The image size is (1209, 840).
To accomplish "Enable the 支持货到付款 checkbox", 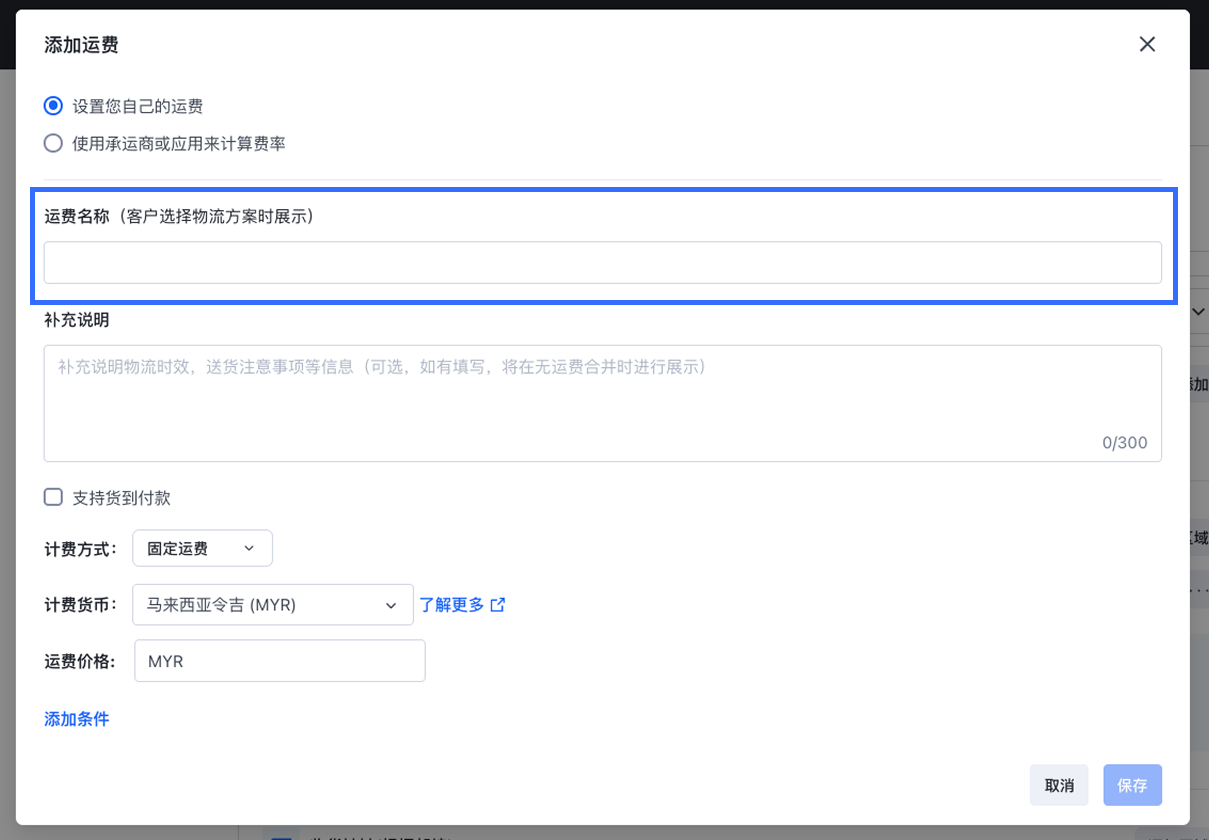I will point(53,497).
